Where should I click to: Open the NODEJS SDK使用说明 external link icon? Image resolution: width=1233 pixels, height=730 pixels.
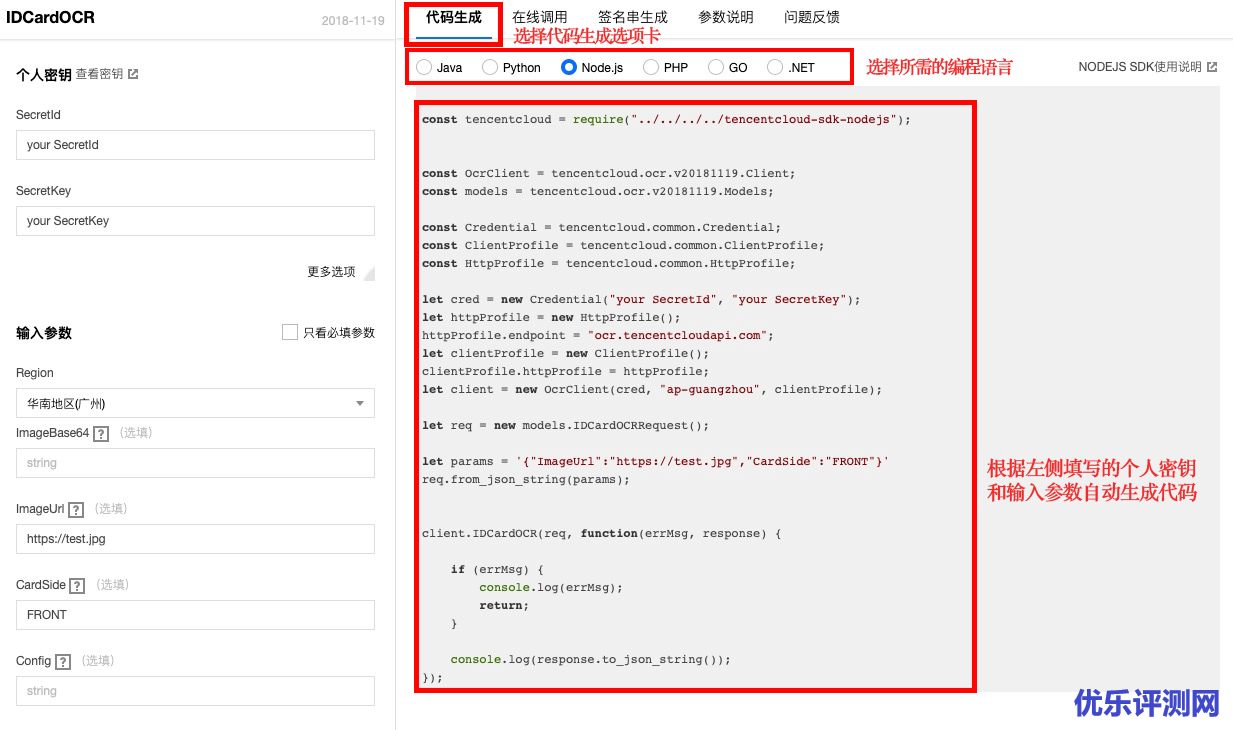click(1212, 67)
